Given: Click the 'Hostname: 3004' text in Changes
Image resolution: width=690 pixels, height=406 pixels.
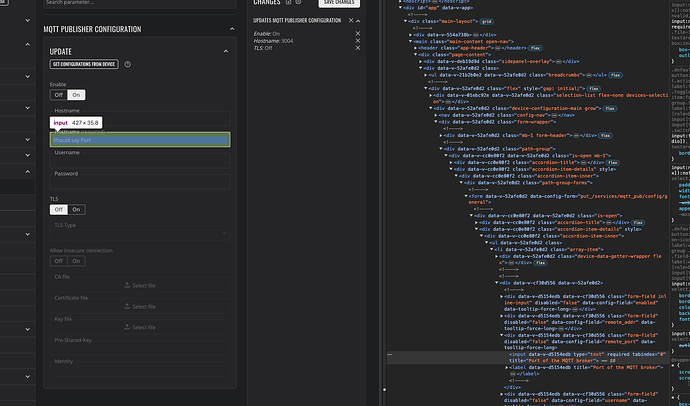Looking at the screenshot, I should click(x=273, y=41).
